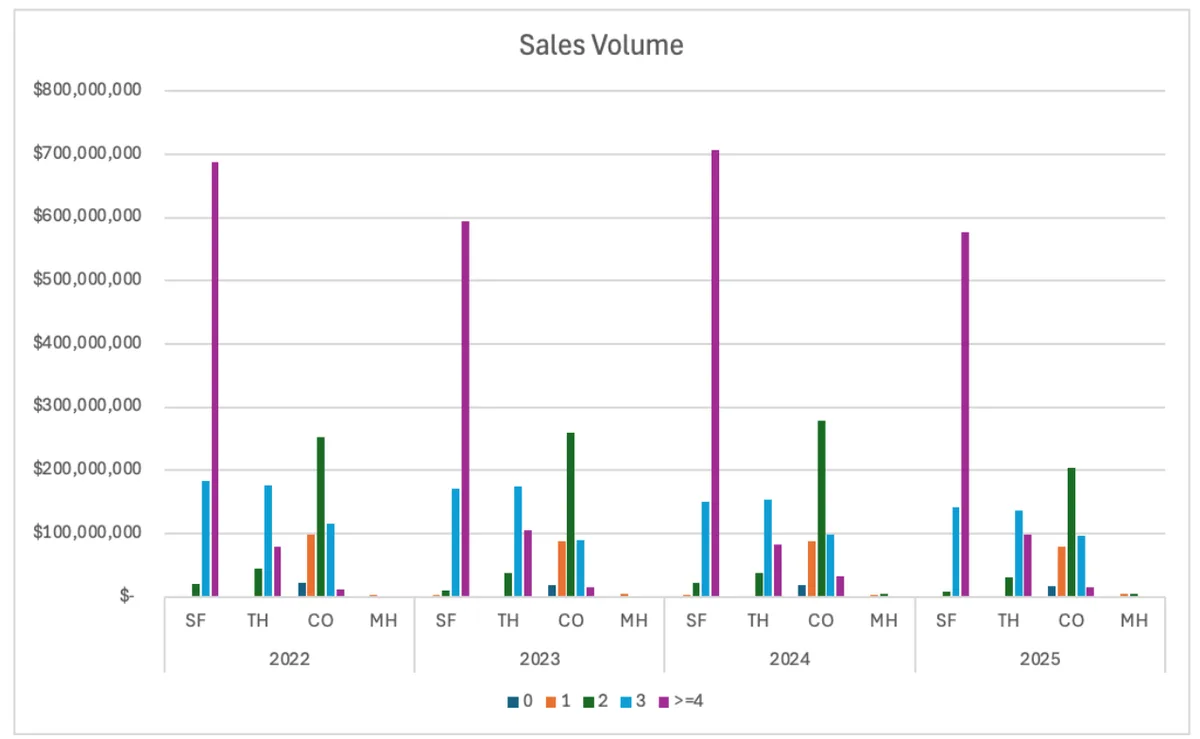Click the SF label in the 2024 group

coord(696,621)
